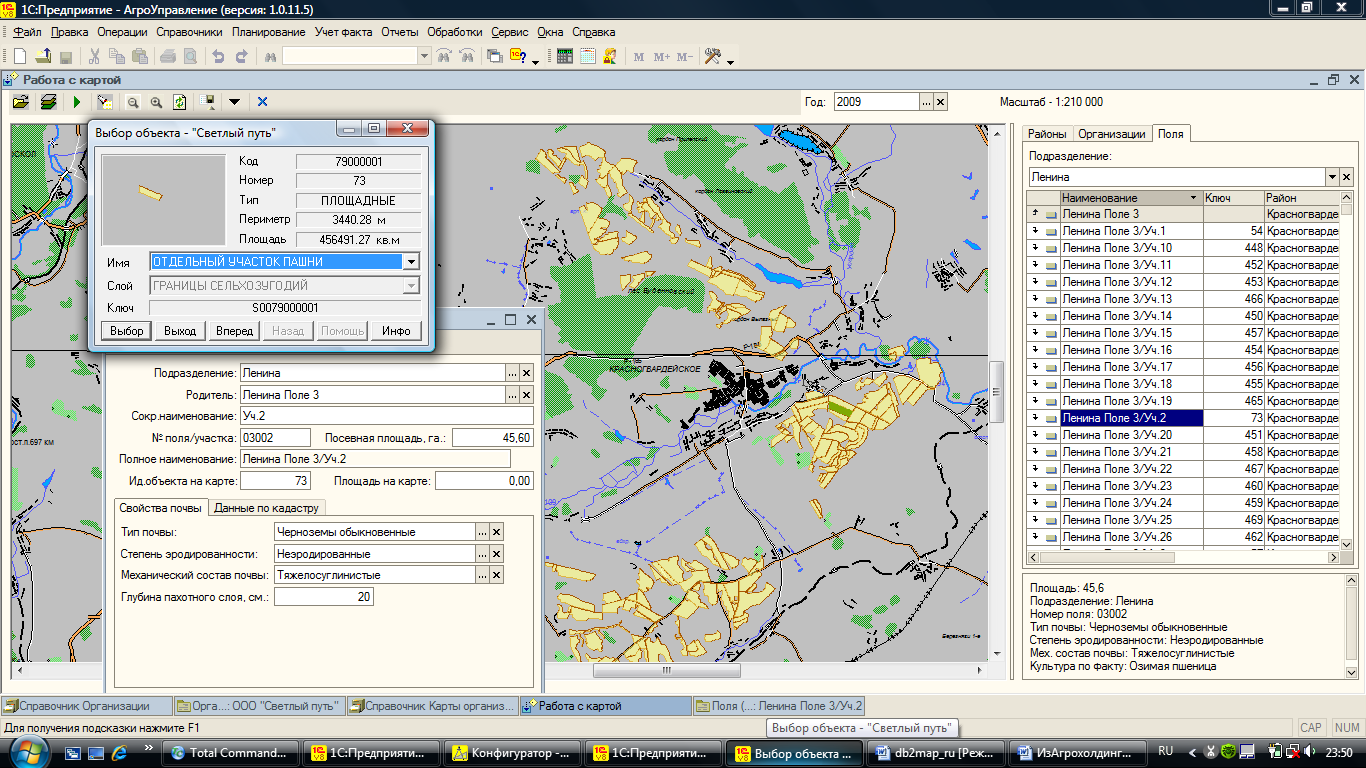
Task: Click the map layers stack icon
Action: (x=48, y=102)
